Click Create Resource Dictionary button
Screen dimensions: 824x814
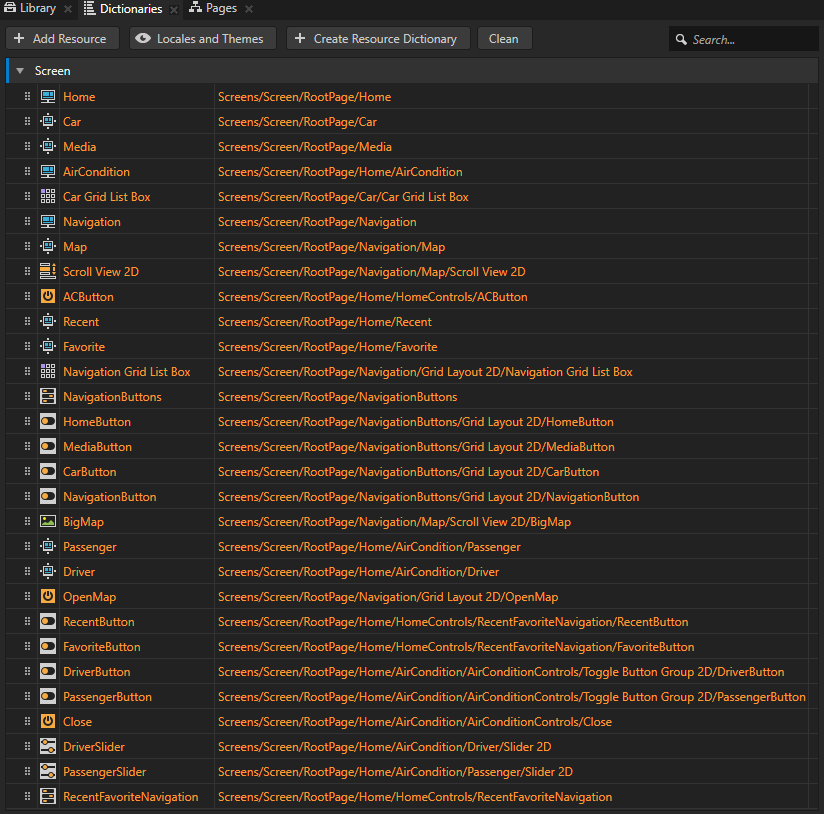[378, 39]
